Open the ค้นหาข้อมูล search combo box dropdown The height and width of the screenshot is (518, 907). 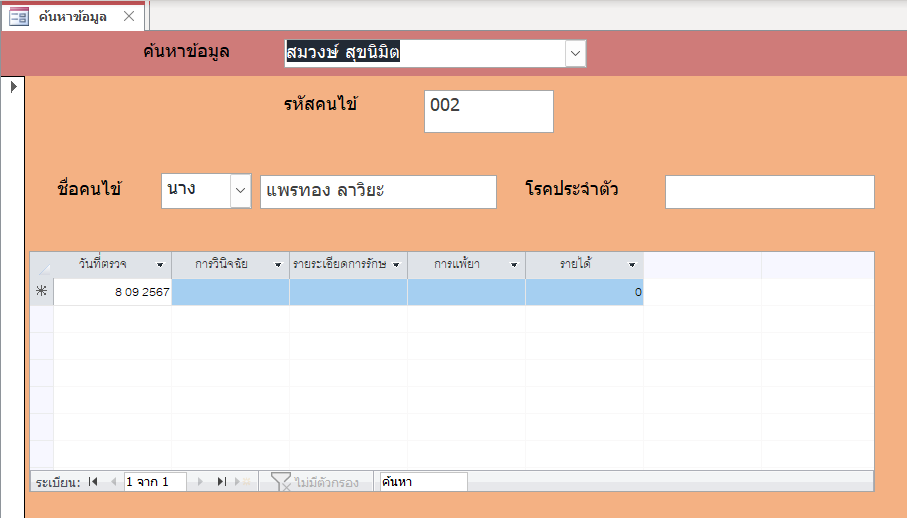tap(575, 53)
